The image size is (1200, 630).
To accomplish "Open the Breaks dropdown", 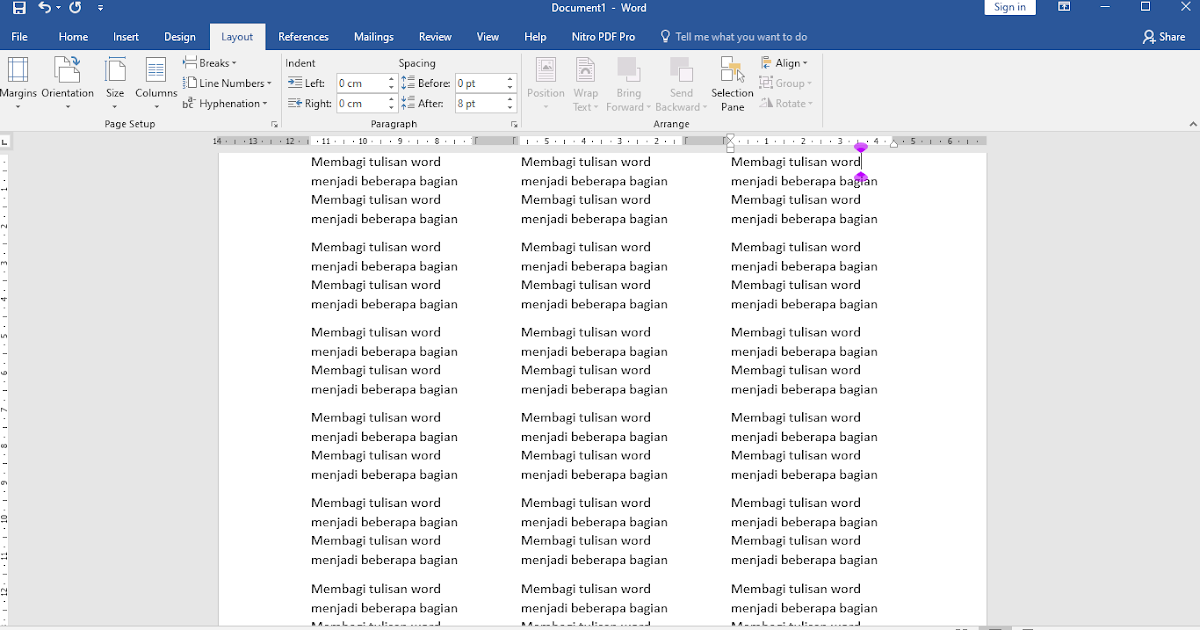I will click(x=210, y=63).
